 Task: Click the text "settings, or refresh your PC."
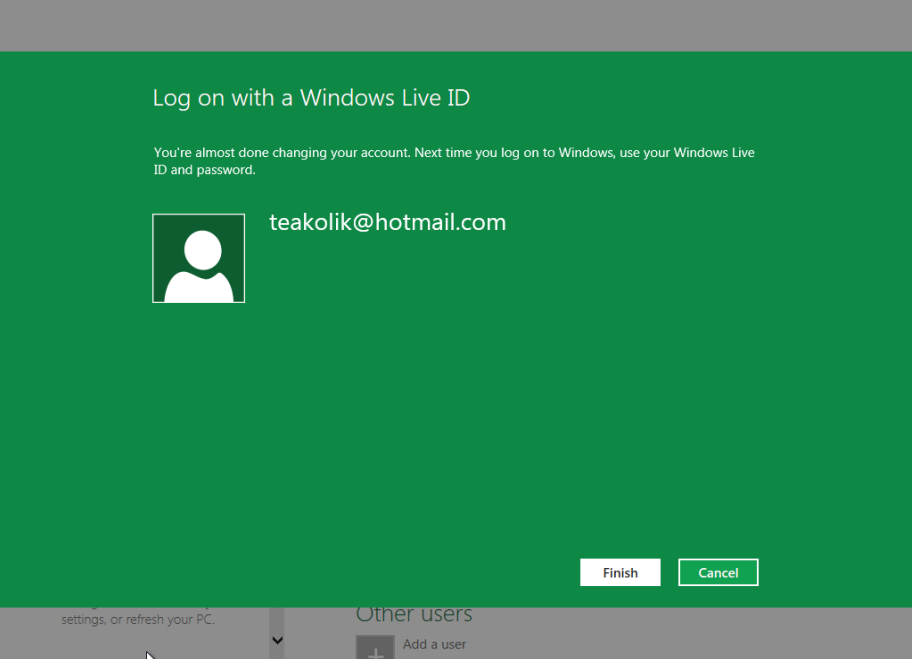(x=138, y=620)
